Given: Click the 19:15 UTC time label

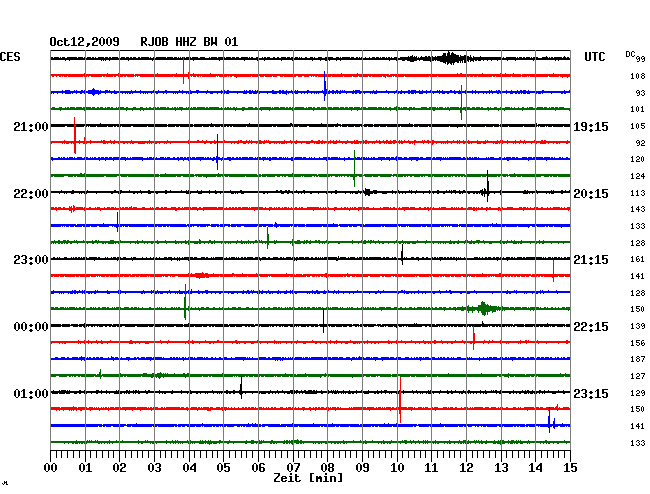Looking at the screenshot, I should pyautogui.click(x=591, y=127).
